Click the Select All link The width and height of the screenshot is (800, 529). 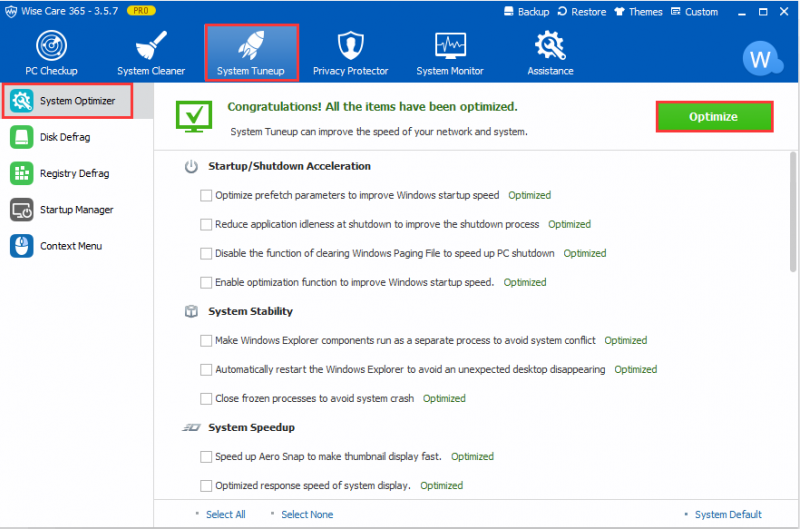(x=226, y=514)
